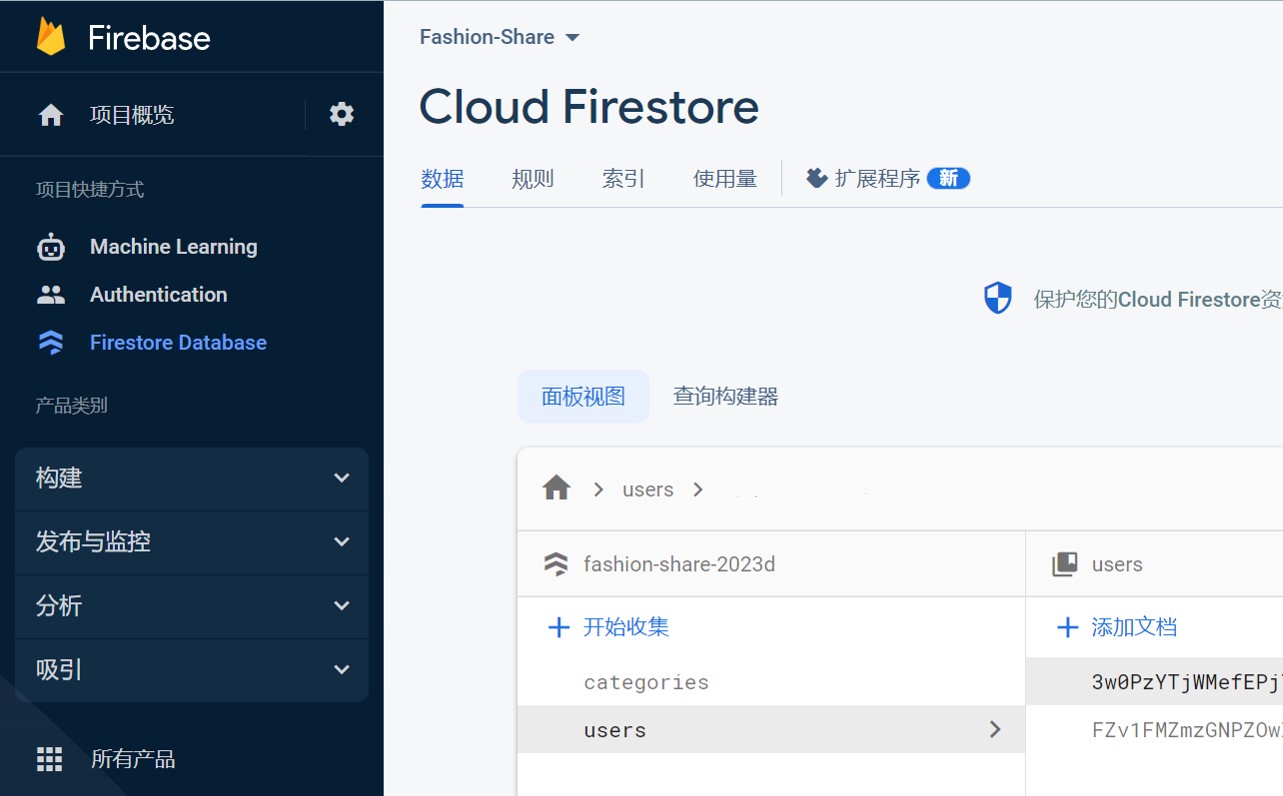This screenshot has height=796, width=1283.
Task: Switch to the 规则 tab
Action: click(x=532, y=179)
